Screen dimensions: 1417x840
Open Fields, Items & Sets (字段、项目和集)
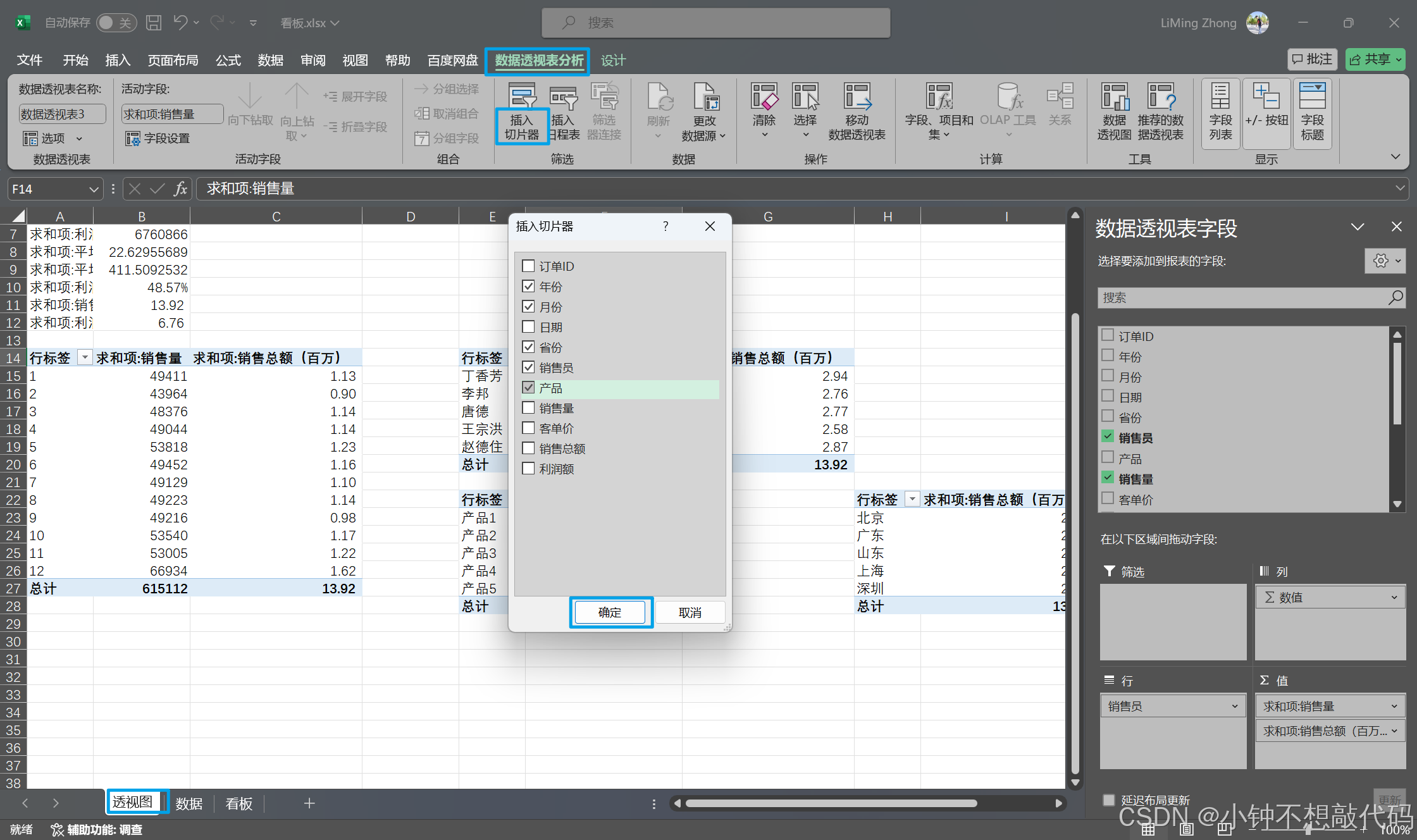pos(939,112)
